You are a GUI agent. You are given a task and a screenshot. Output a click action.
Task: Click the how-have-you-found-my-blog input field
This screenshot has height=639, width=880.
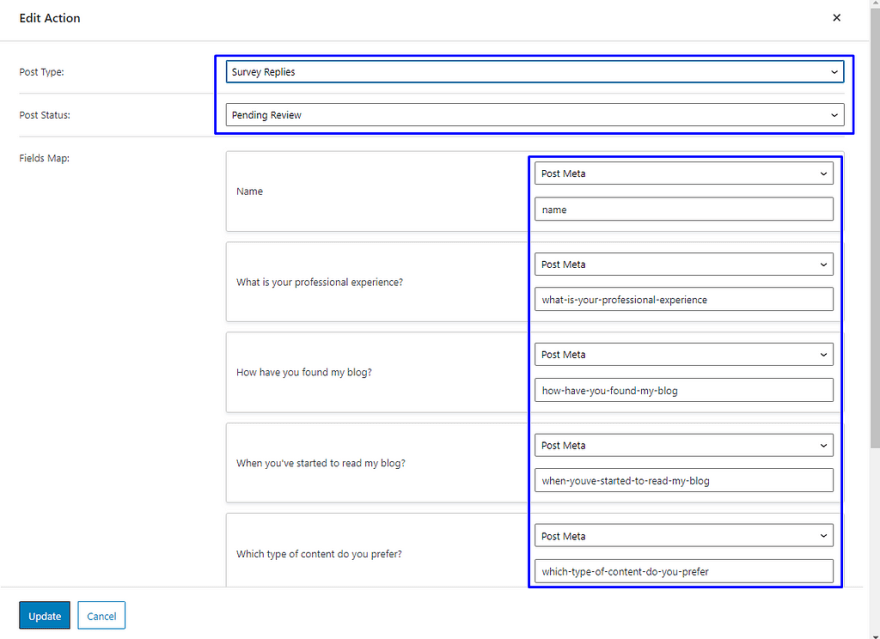coord(684,390)
